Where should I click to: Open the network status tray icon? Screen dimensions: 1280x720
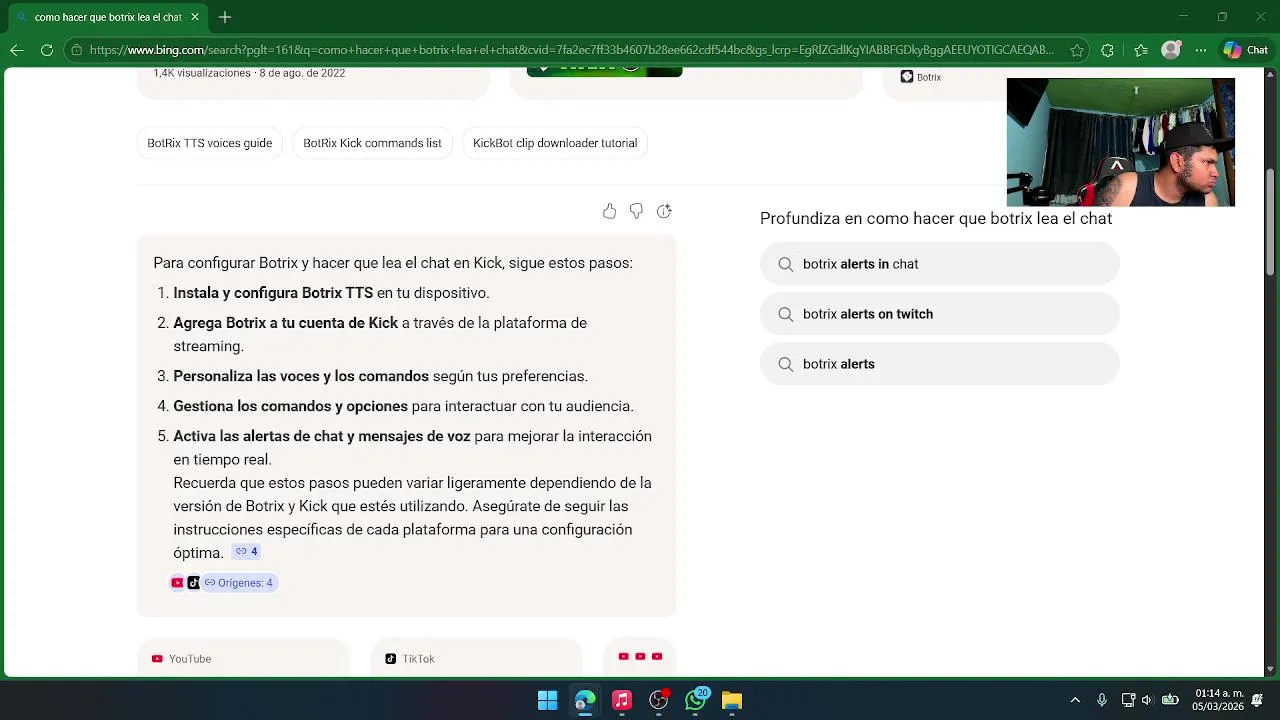[1128, 700]
